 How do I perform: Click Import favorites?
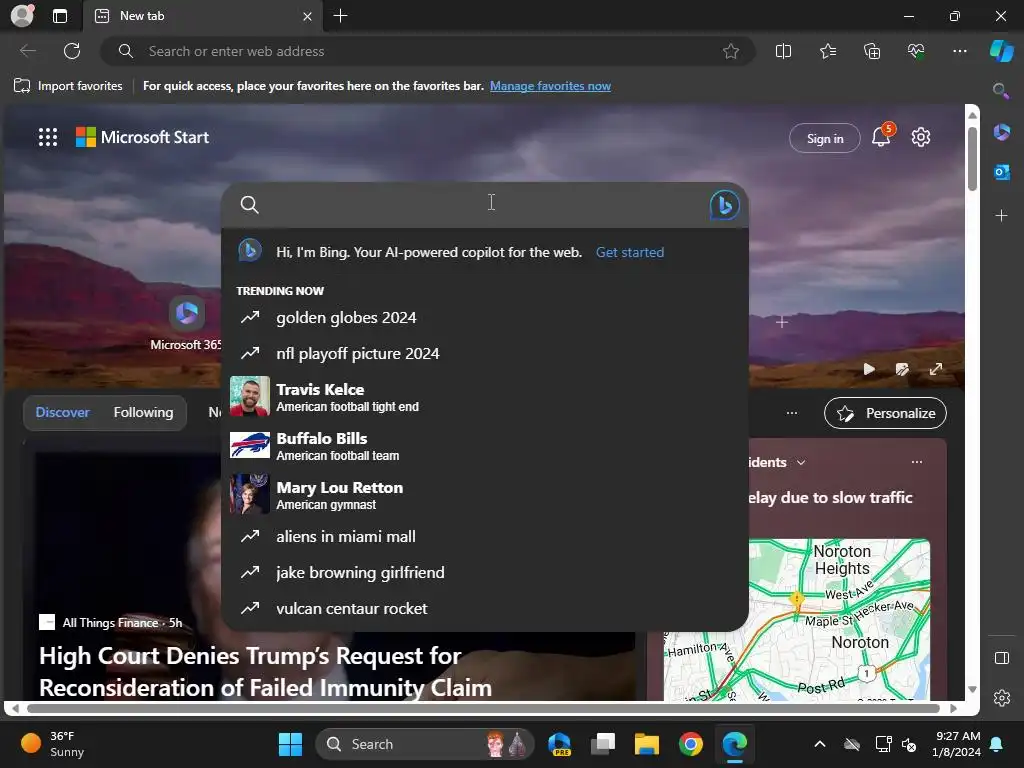pyautogui.click(x=68, y=86)
